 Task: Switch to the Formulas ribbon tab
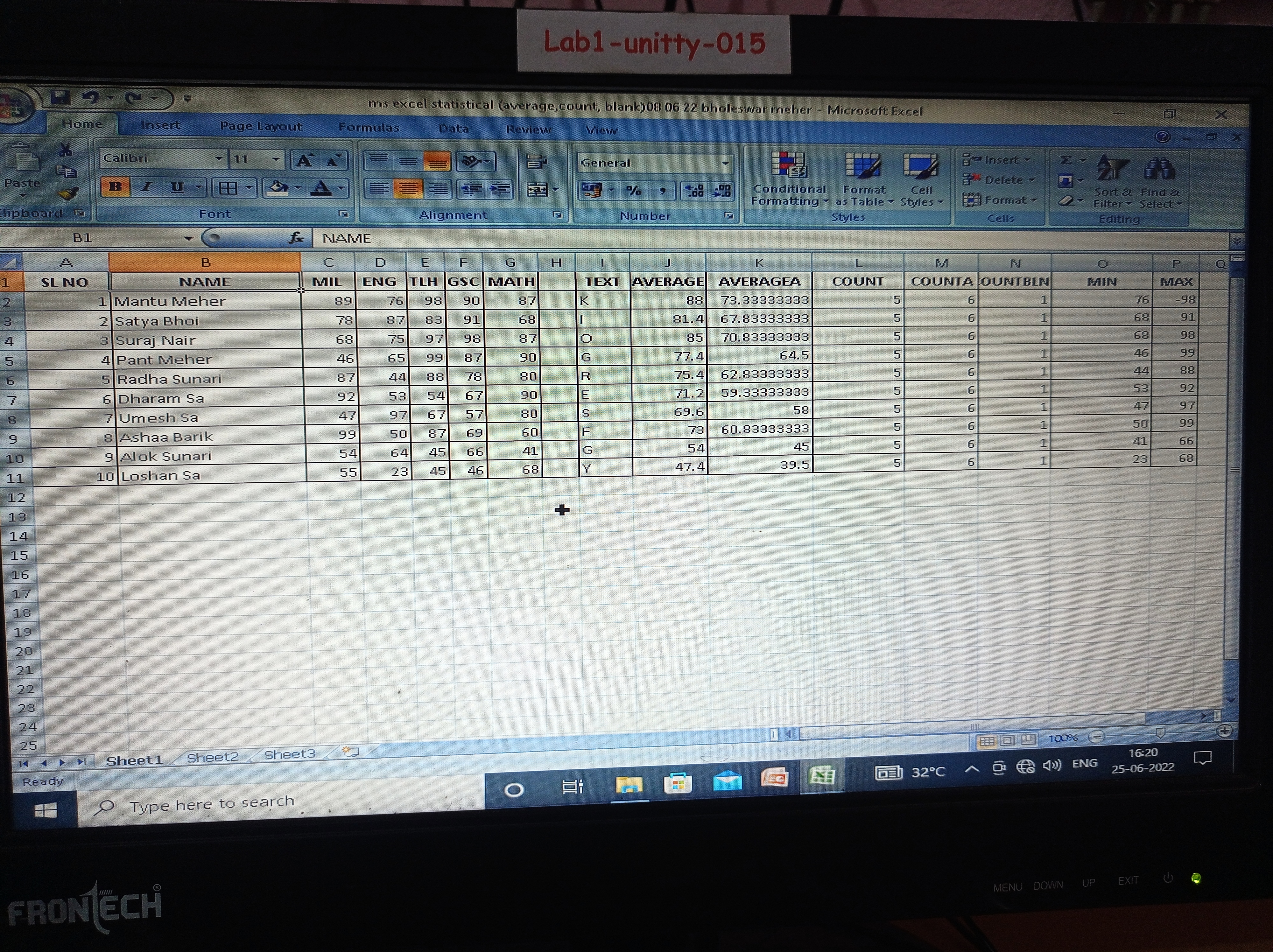(368, 127)
